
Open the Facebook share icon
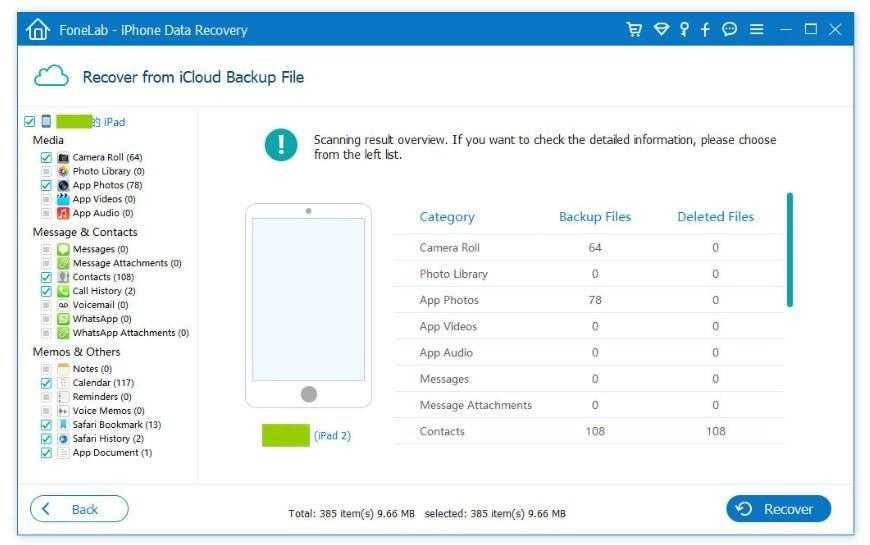click(x=705, y=29)
